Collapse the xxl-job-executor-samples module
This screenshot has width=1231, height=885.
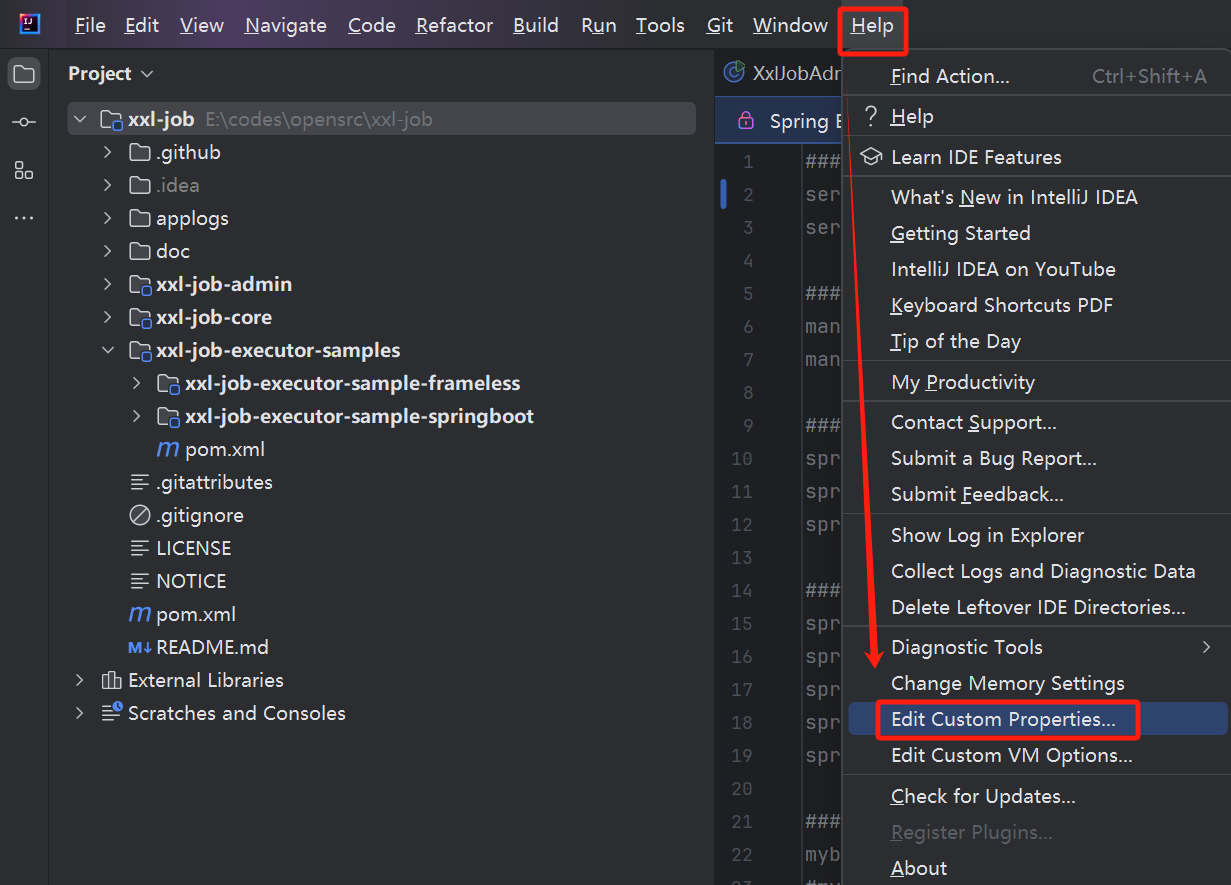click(x=108, y=350)
